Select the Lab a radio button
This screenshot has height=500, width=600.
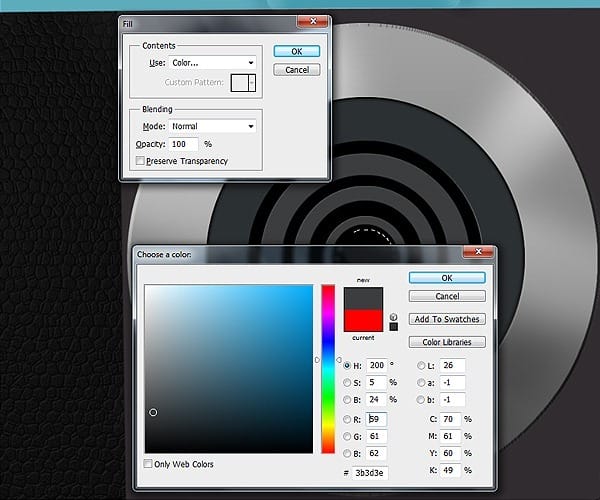click(421, 383)
